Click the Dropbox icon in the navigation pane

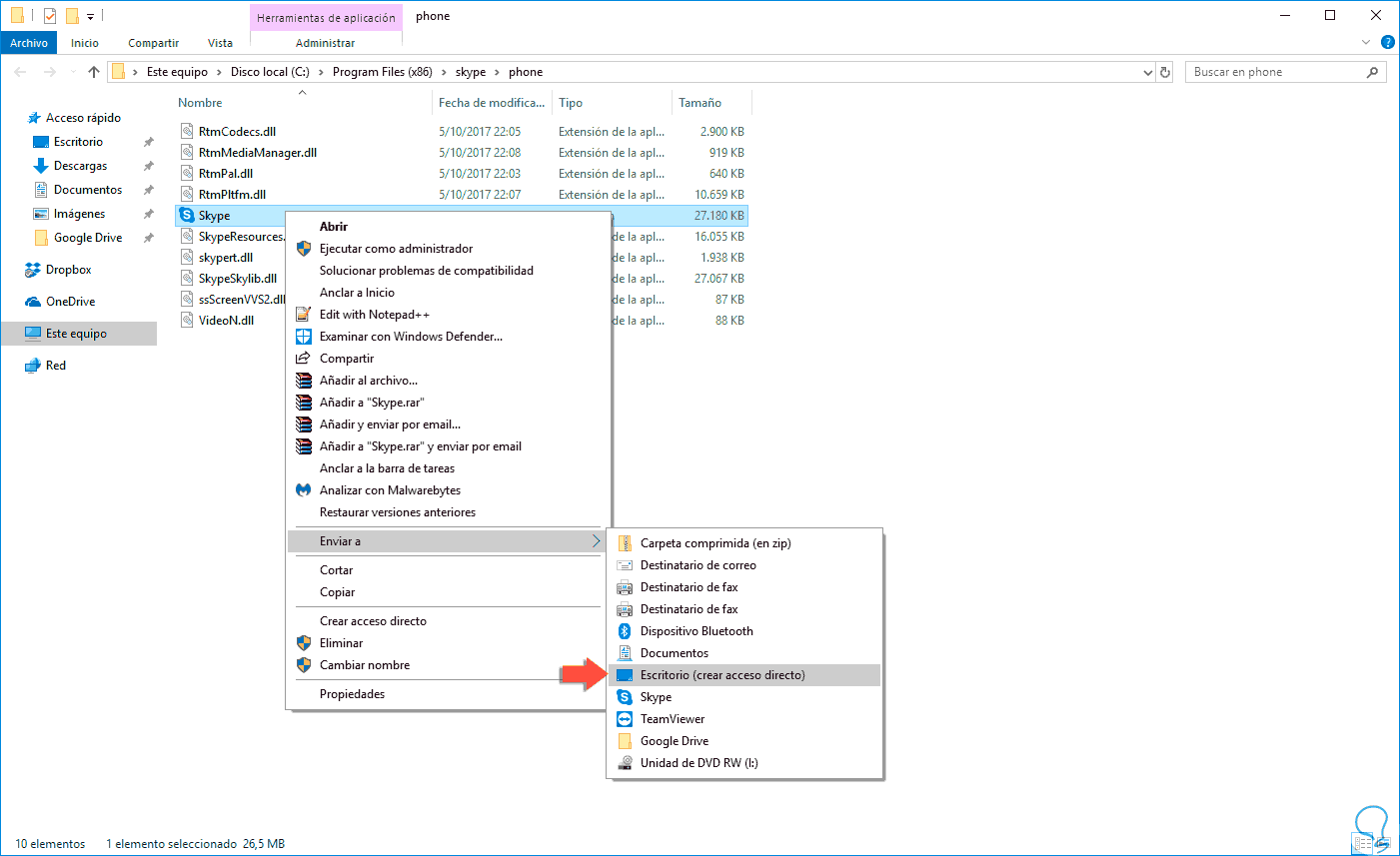click(x=33, y=270)
